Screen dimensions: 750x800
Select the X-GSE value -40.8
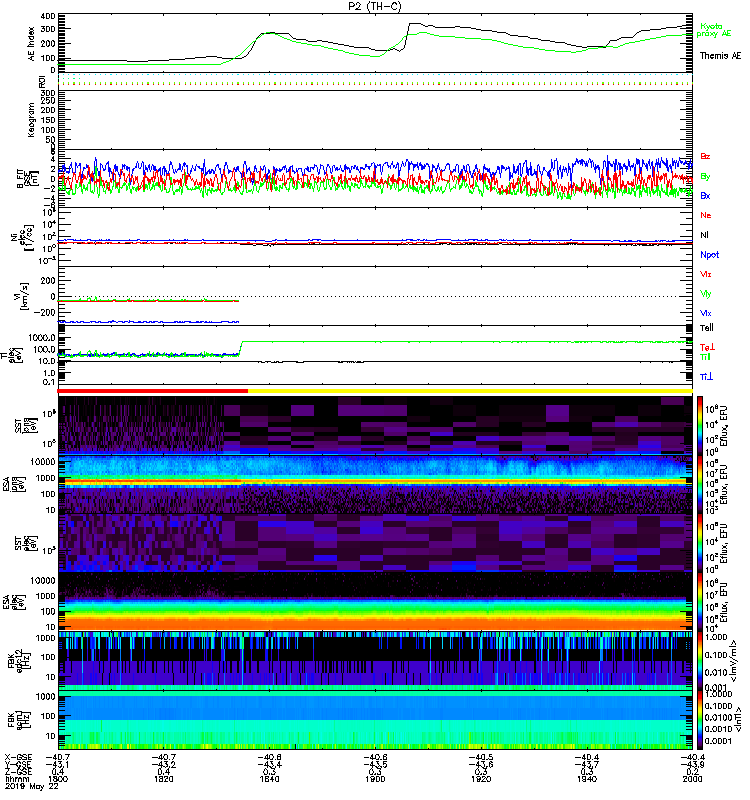click(268, 758)
